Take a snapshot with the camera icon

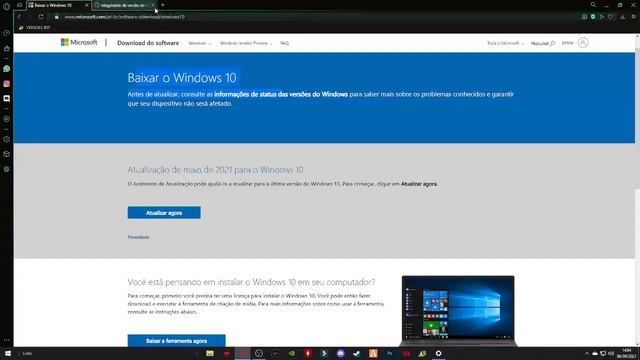[584, 17]
